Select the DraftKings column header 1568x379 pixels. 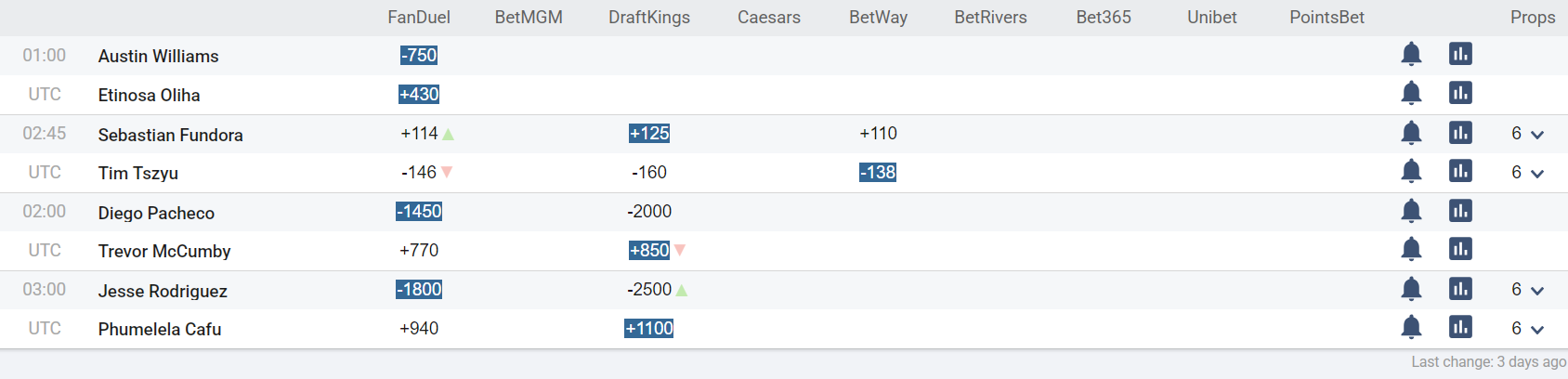tap(649, 18)
